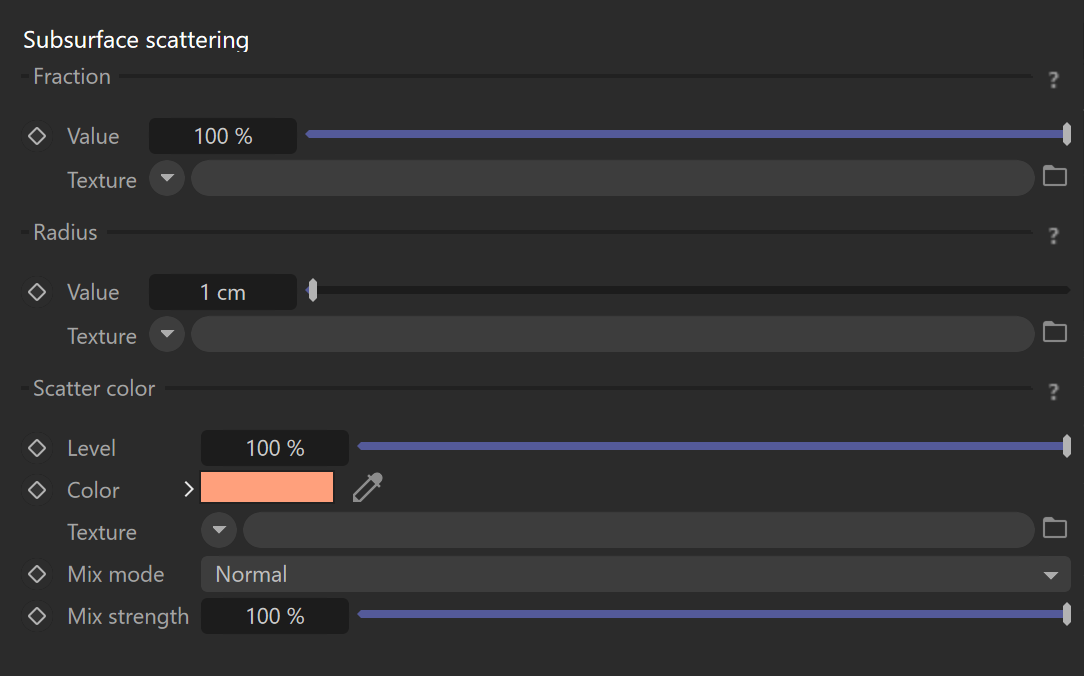The image size is (1084, 676).
Task: Open Scatter color texture dropdown arrow
Action: pos(219,530)
